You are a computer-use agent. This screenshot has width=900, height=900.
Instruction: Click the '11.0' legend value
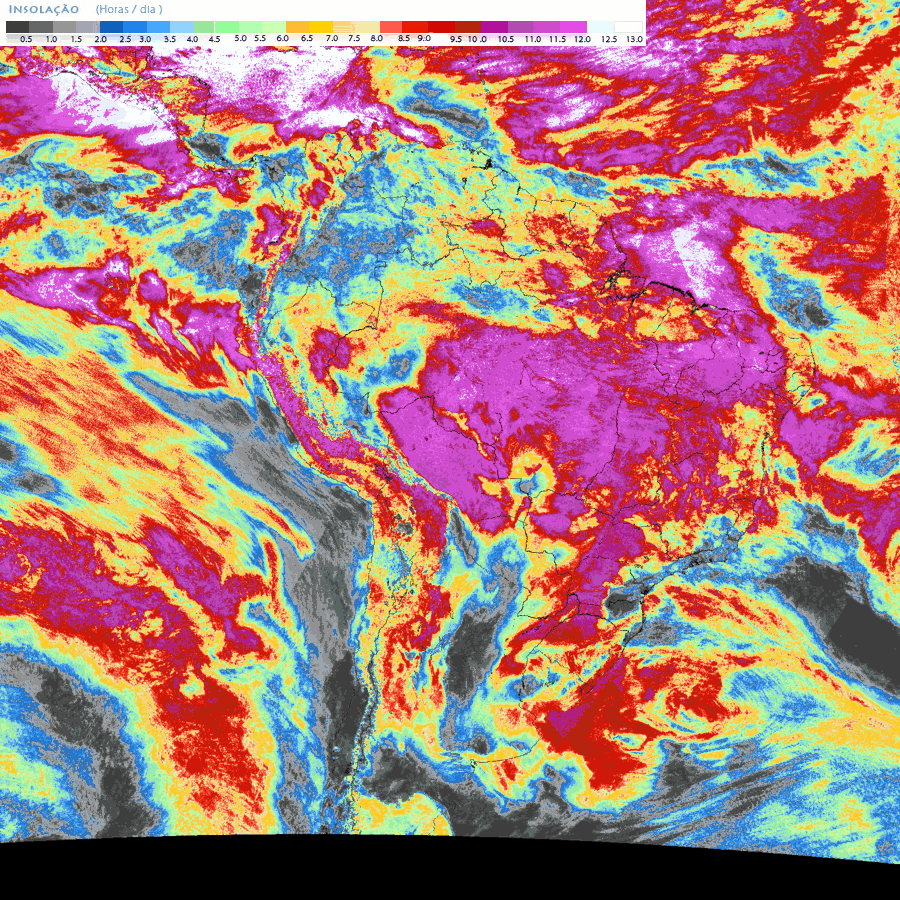tap(533, 39)
